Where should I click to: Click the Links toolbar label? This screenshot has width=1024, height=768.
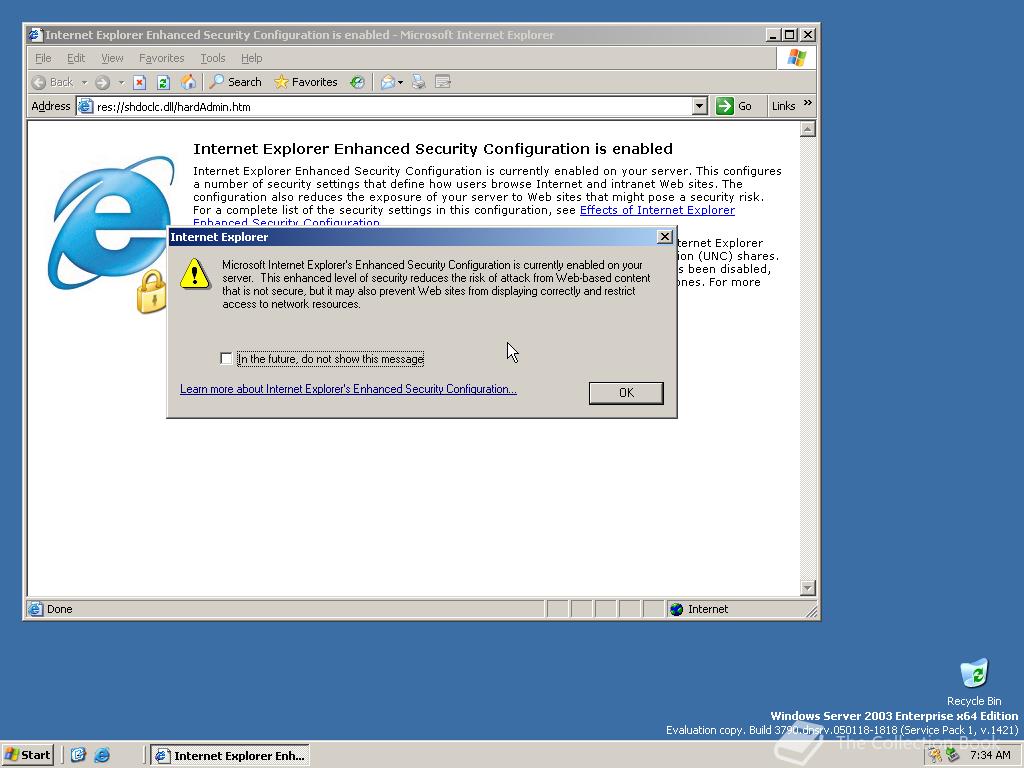click(x=783, y=106)
